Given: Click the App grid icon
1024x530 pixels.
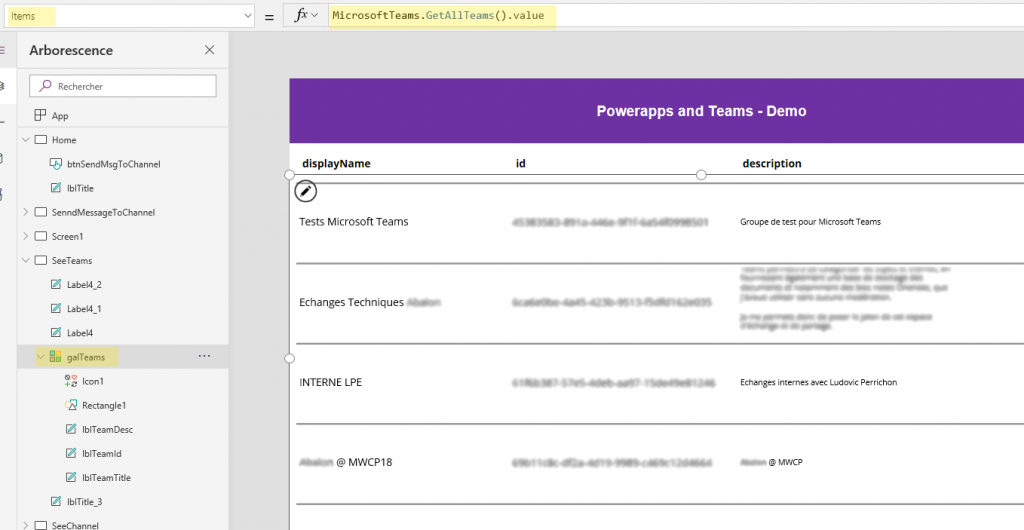Looking at the screenshot, I should click(x=40, y=116).
